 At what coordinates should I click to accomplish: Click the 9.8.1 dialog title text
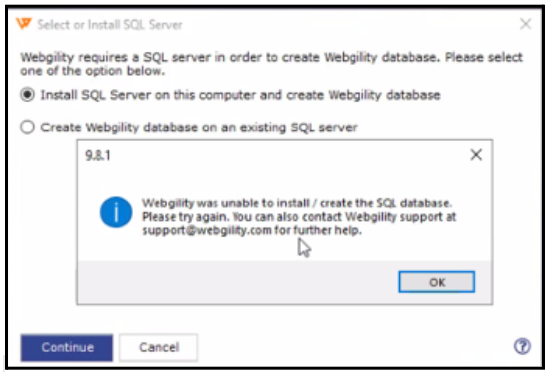(98, 155)
